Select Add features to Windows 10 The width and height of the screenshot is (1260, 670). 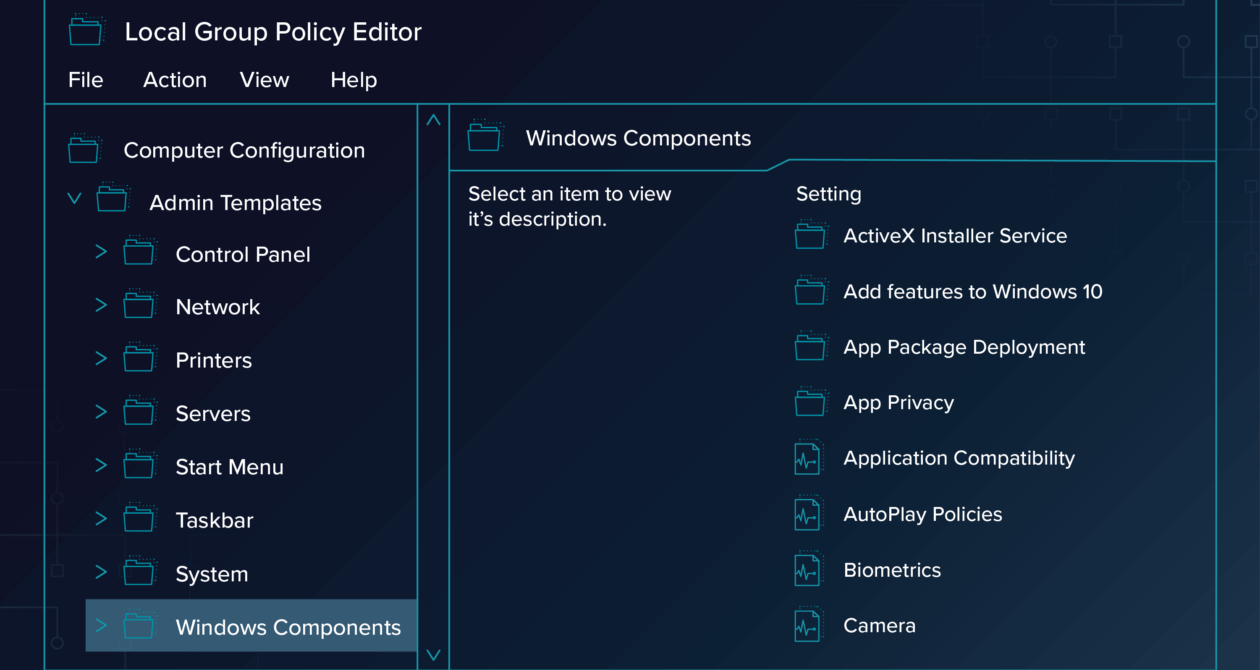[972, 292]
